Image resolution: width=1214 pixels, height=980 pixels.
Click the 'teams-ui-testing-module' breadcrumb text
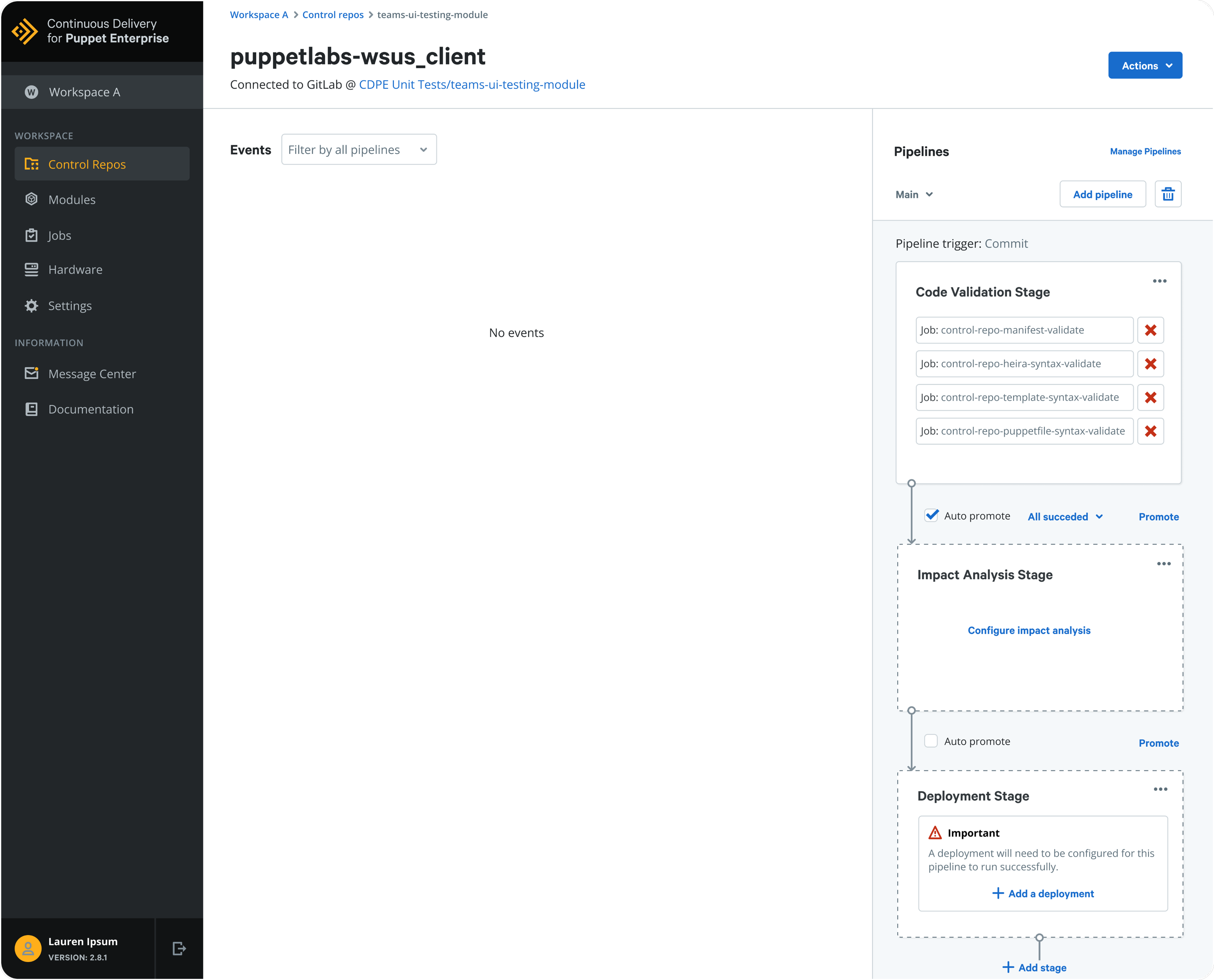[432, 15]
